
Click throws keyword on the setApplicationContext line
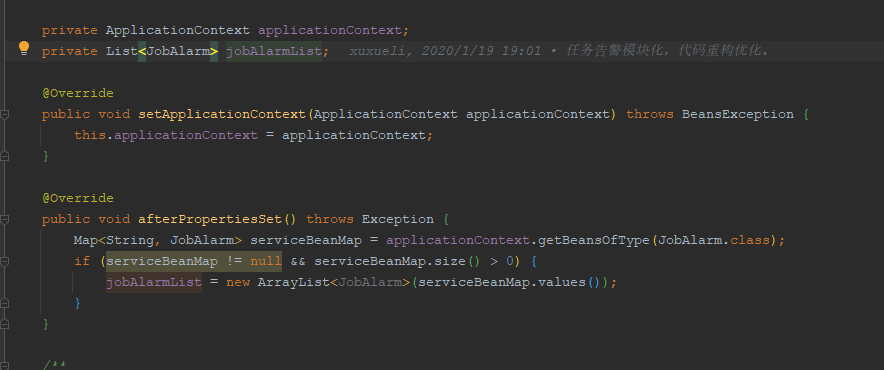click(649, 114)
